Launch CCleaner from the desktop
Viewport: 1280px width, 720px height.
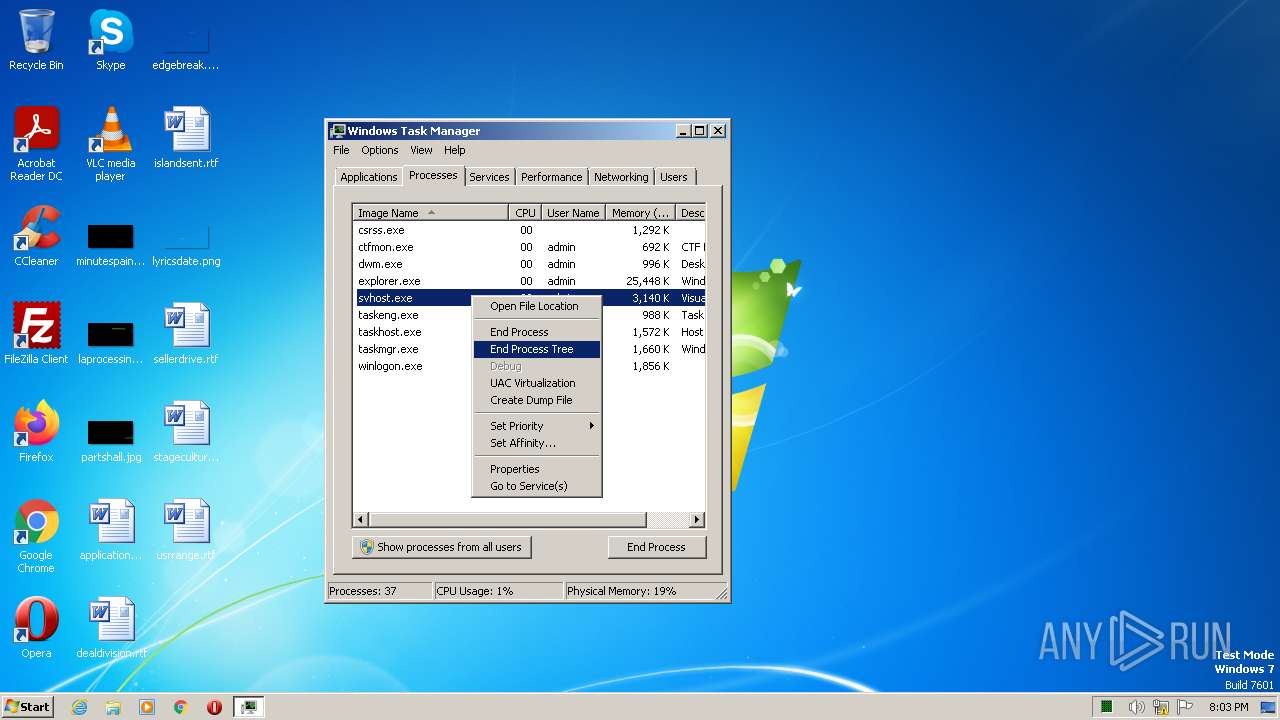click(36, 236)
